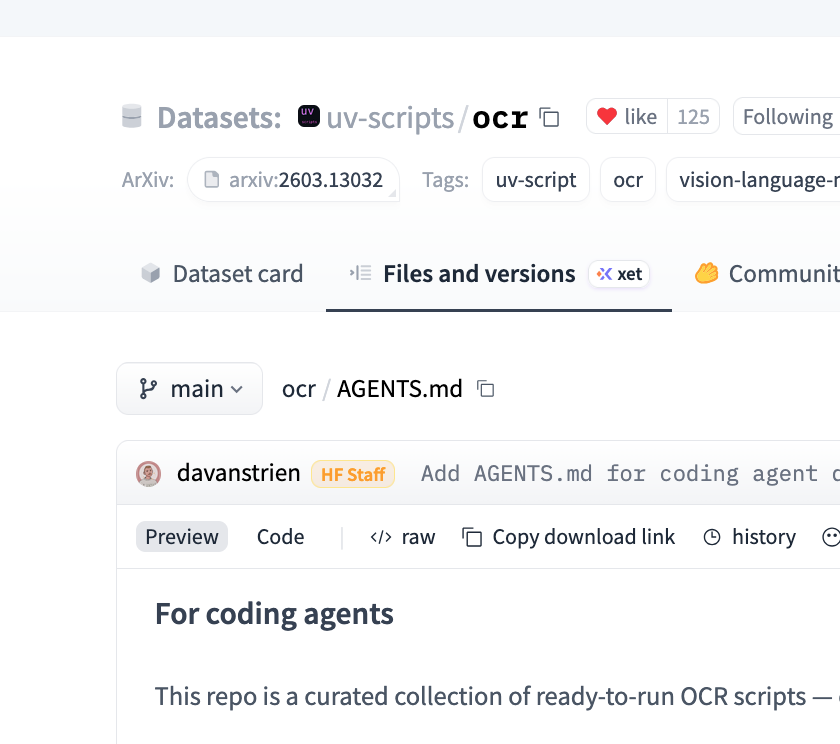Screen dimensions: 840x744
Task: Click davanstrien's profile avatar
Action: coord(149,473)
